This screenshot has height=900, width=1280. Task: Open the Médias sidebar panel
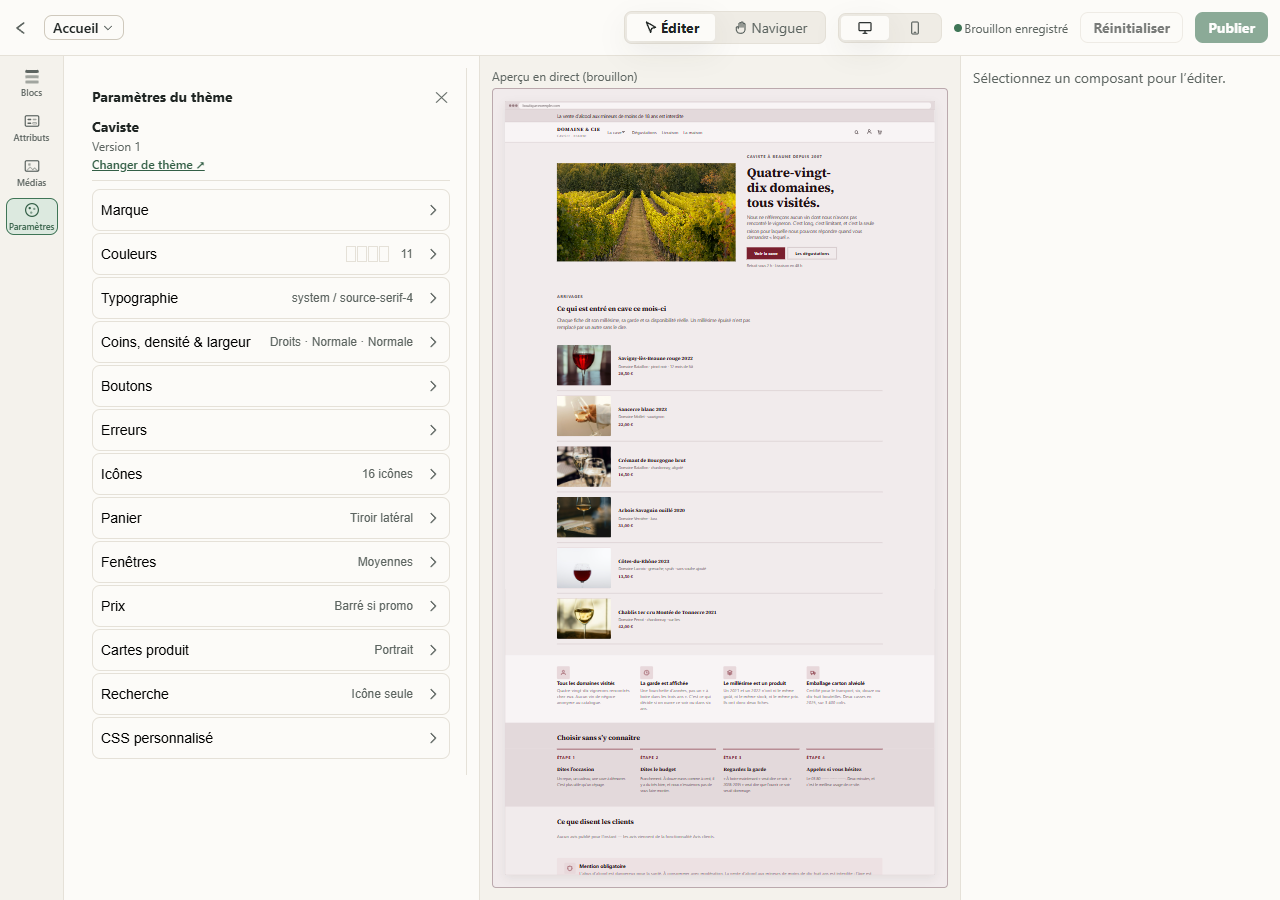point(32,173)
